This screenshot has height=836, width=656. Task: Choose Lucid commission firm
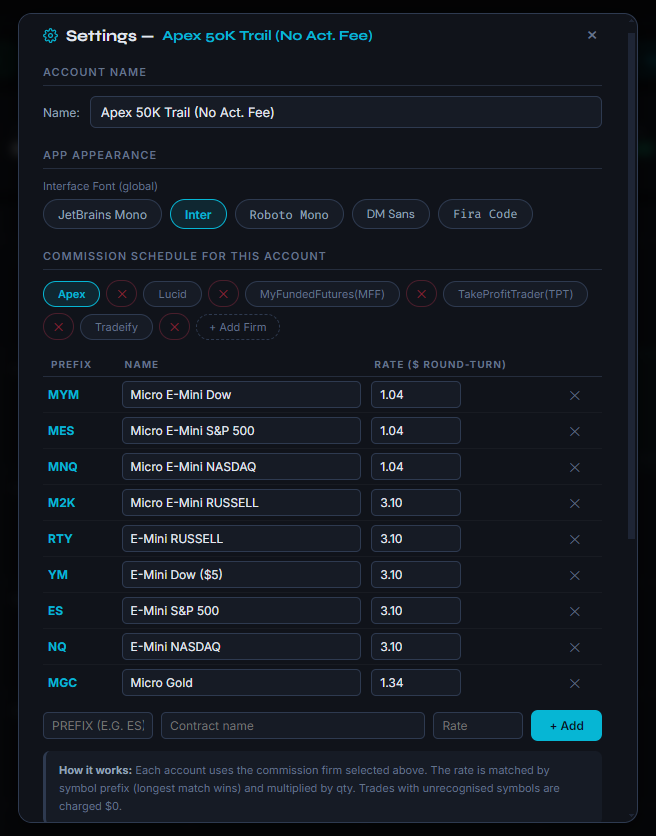[172, 294]
